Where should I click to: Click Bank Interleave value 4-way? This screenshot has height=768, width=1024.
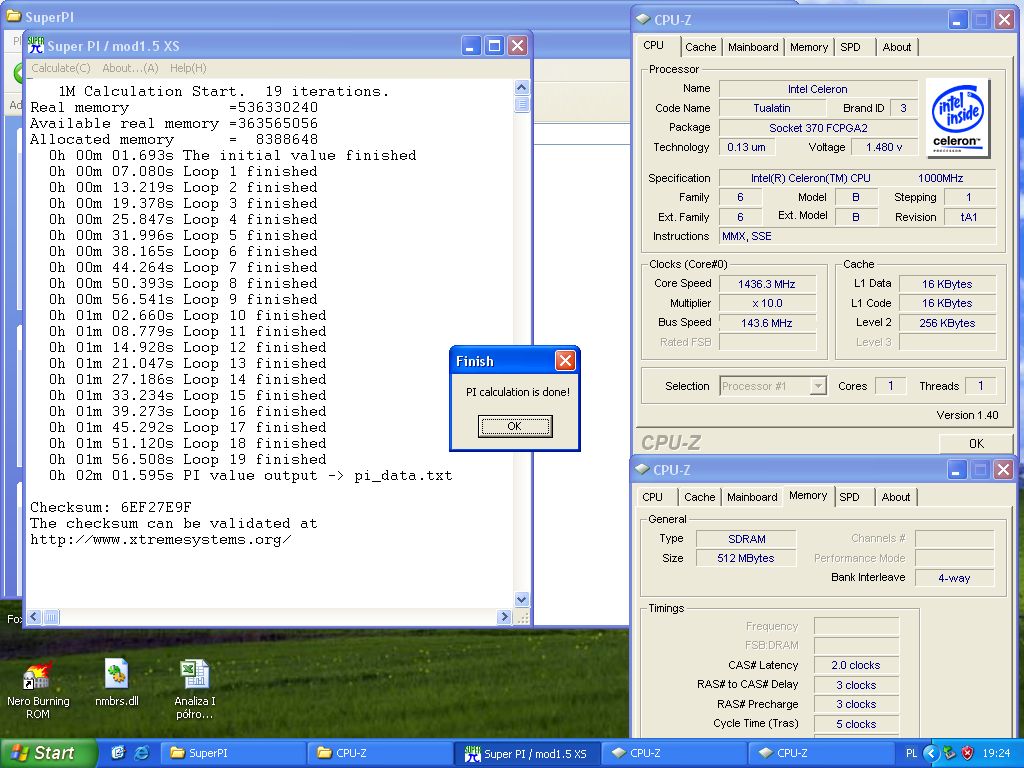(x=954, y=578)
